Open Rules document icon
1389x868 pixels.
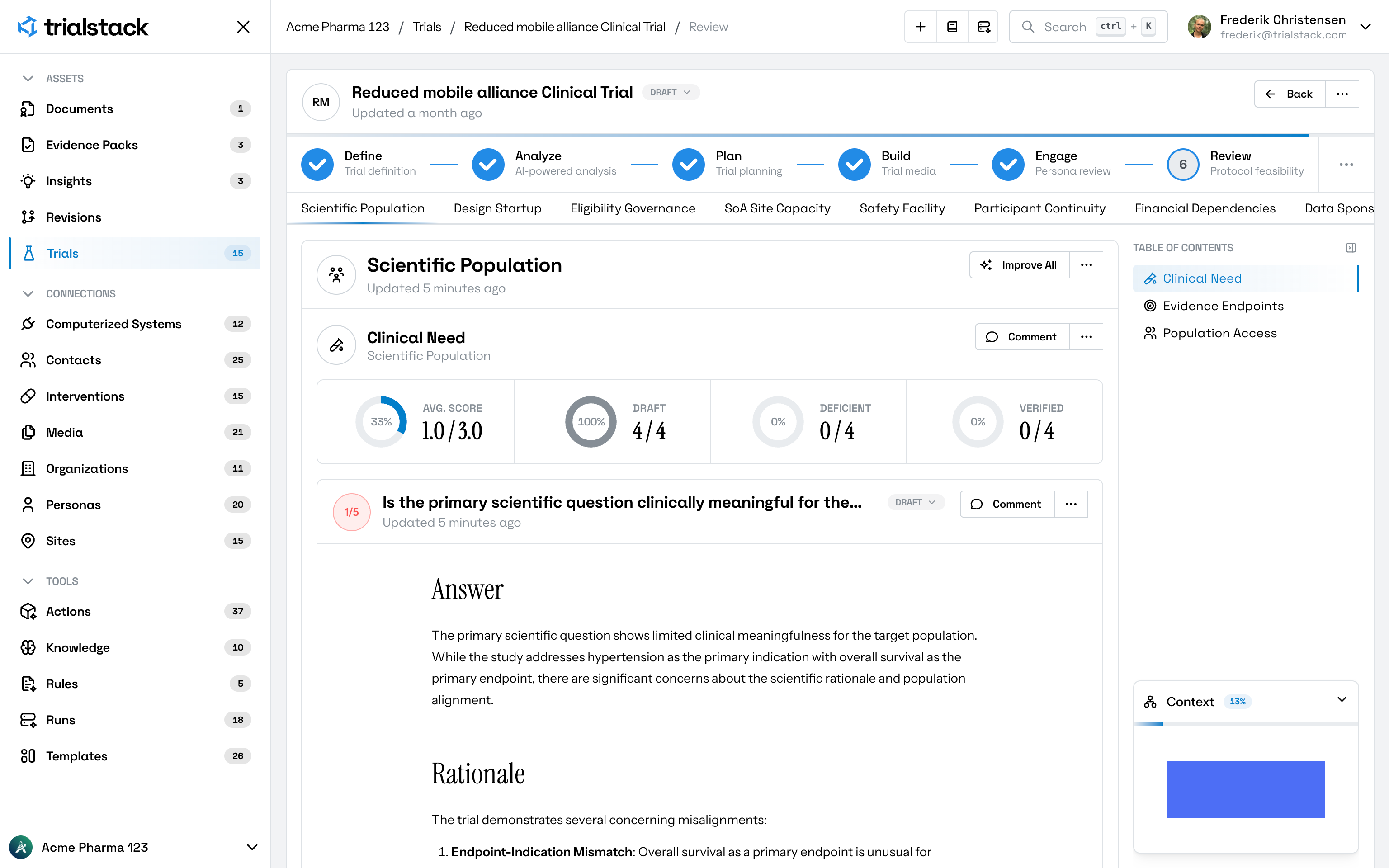coord(28,684)
